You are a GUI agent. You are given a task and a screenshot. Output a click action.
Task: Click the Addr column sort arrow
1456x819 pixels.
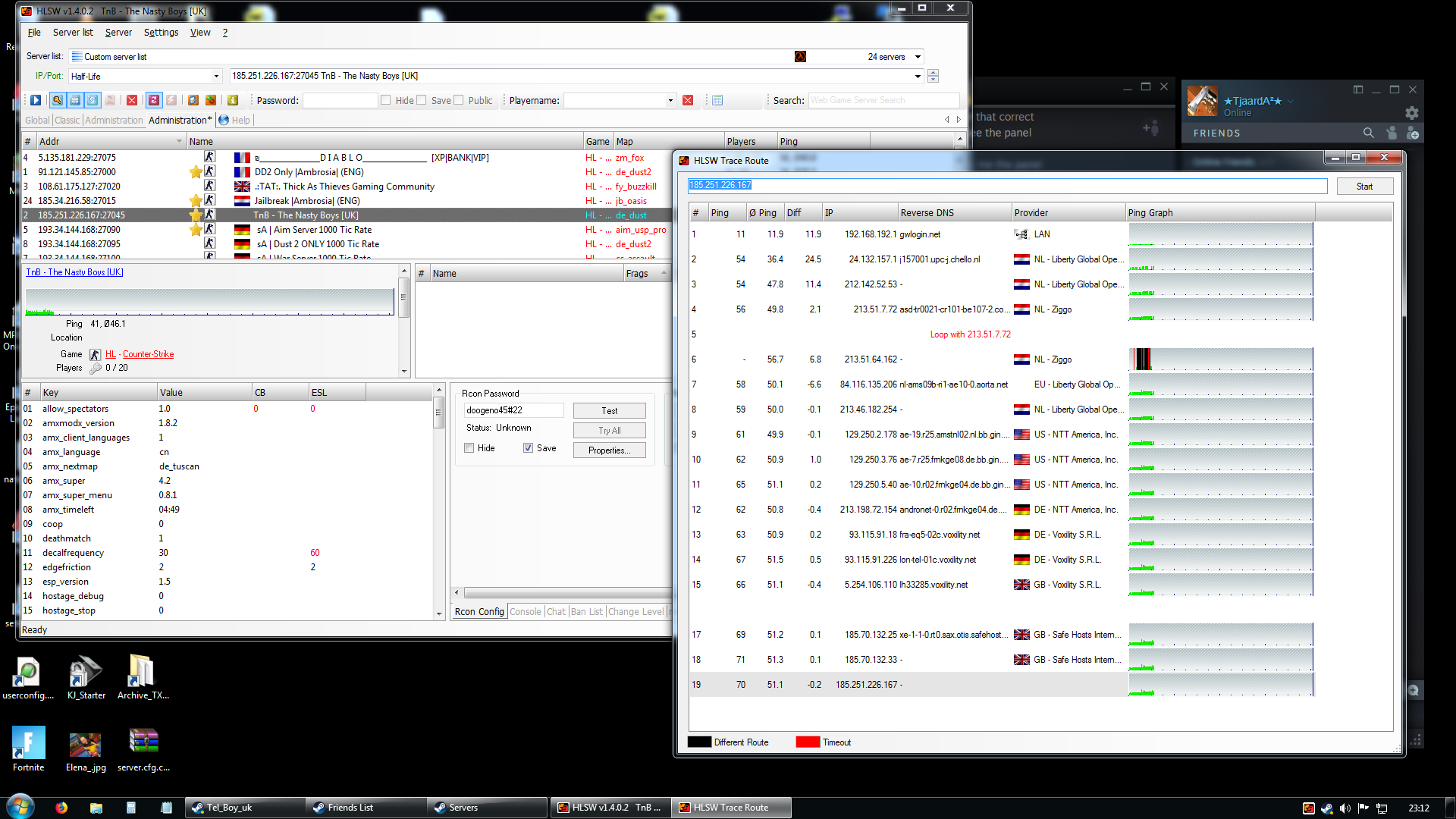pyautogui.click(x=179, y=142)
